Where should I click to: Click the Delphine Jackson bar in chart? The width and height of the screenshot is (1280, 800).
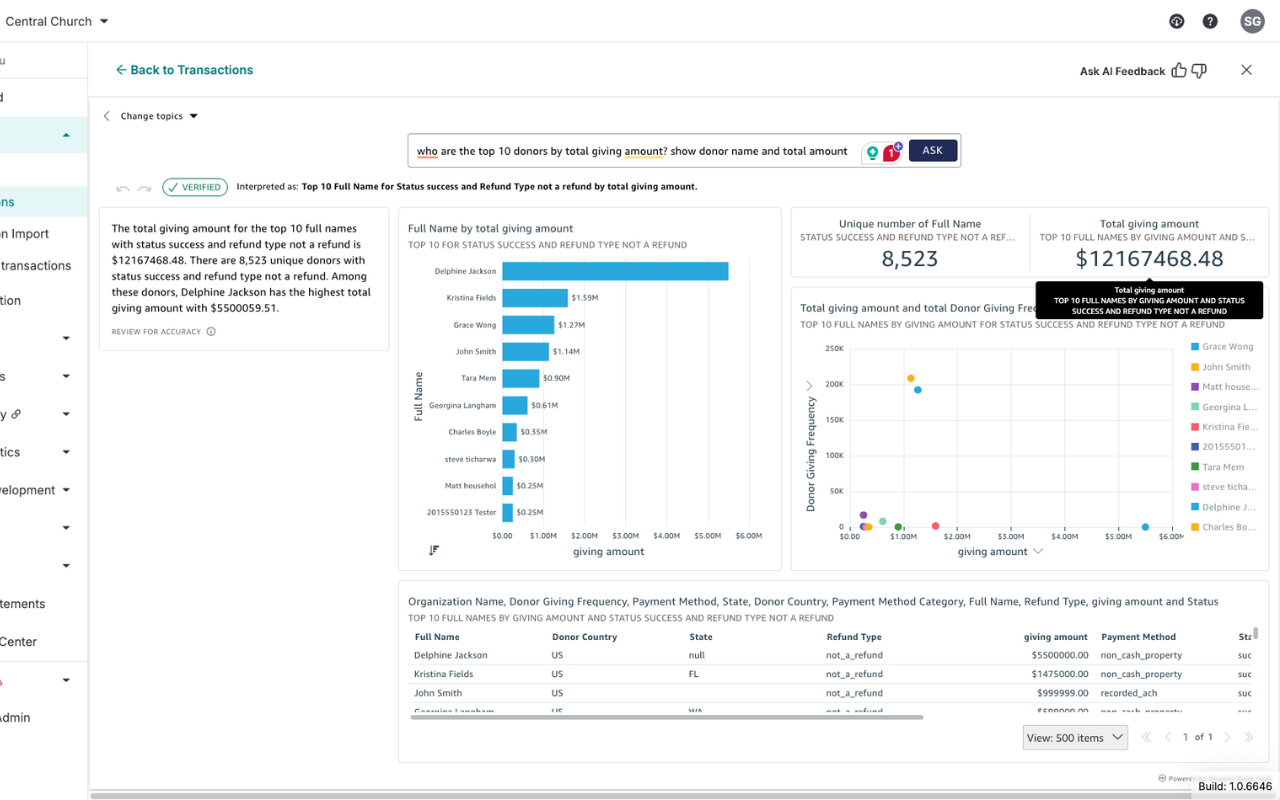pos(615,271)
